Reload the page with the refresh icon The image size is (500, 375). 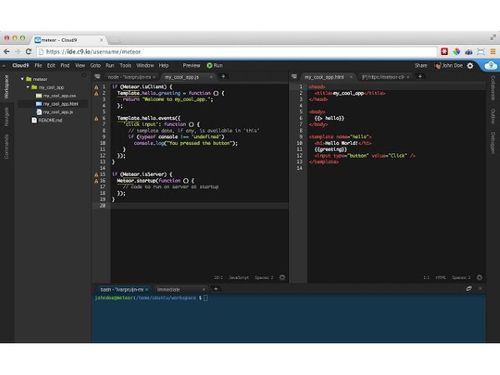pos(28,51)
